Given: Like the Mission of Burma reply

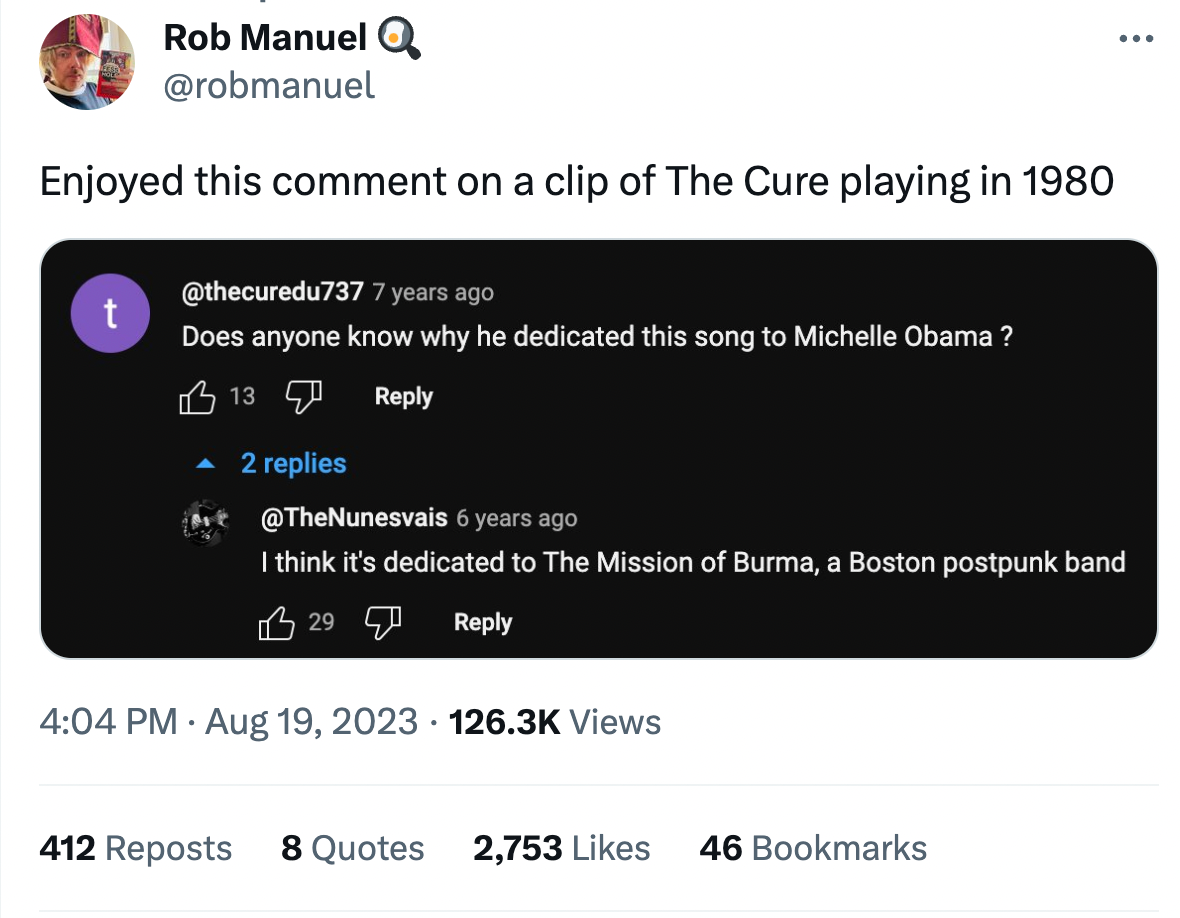Looking at the screenshot, I should point(277,623).
